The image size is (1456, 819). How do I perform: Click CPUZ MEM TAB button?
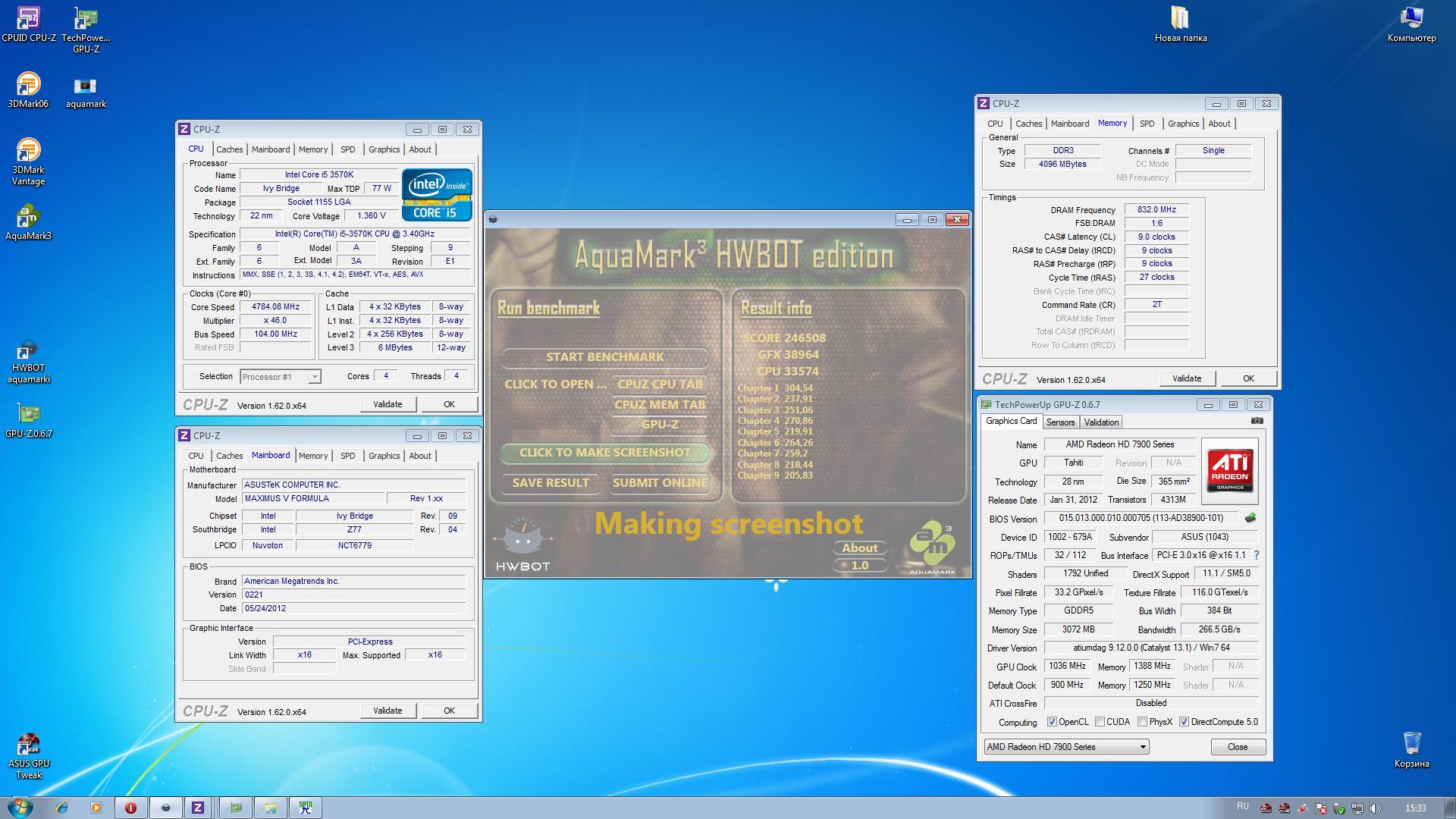click(x=660, y=404)
